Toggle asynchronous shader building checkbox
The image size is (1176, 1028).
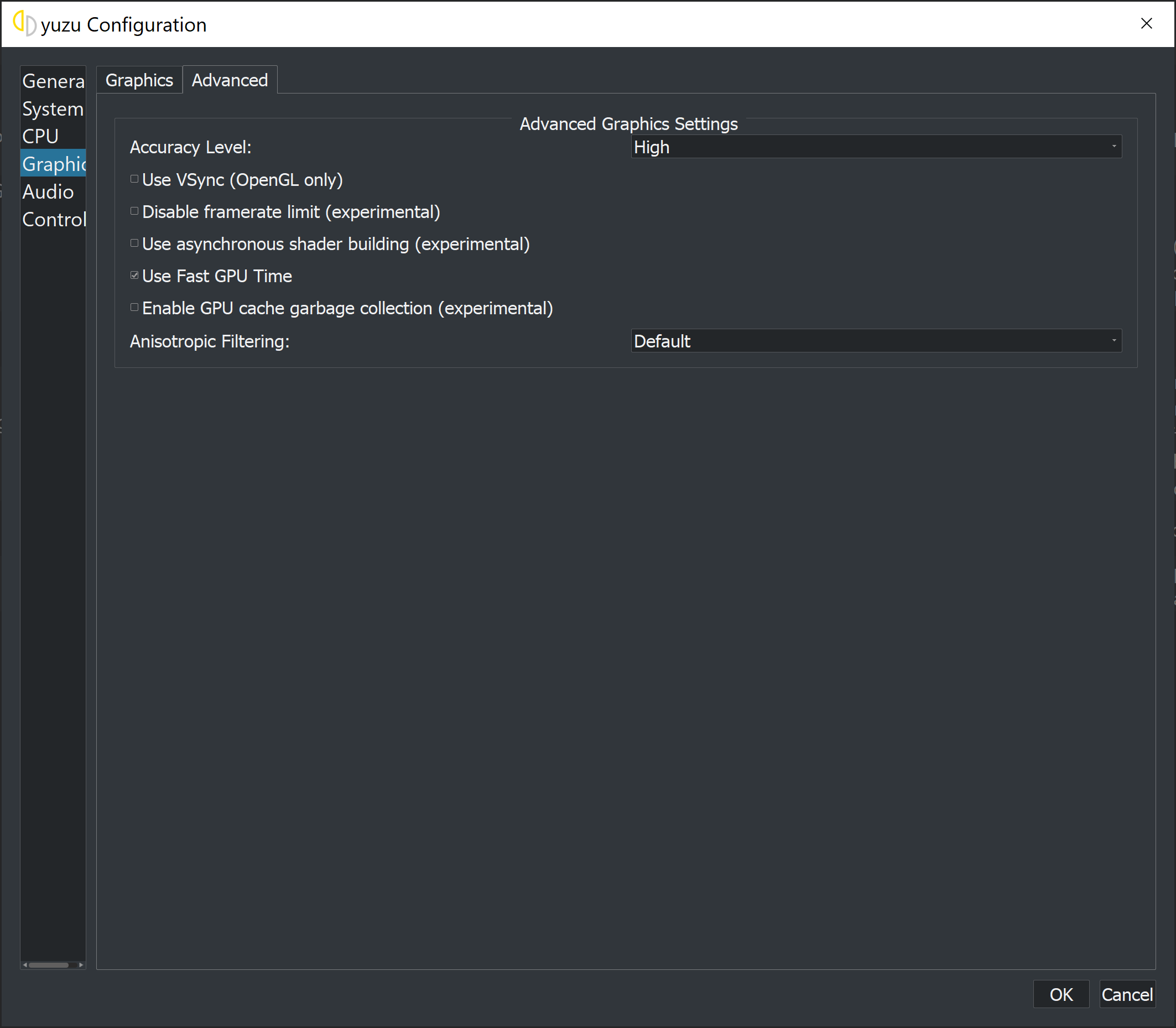(x=134, y=244)
